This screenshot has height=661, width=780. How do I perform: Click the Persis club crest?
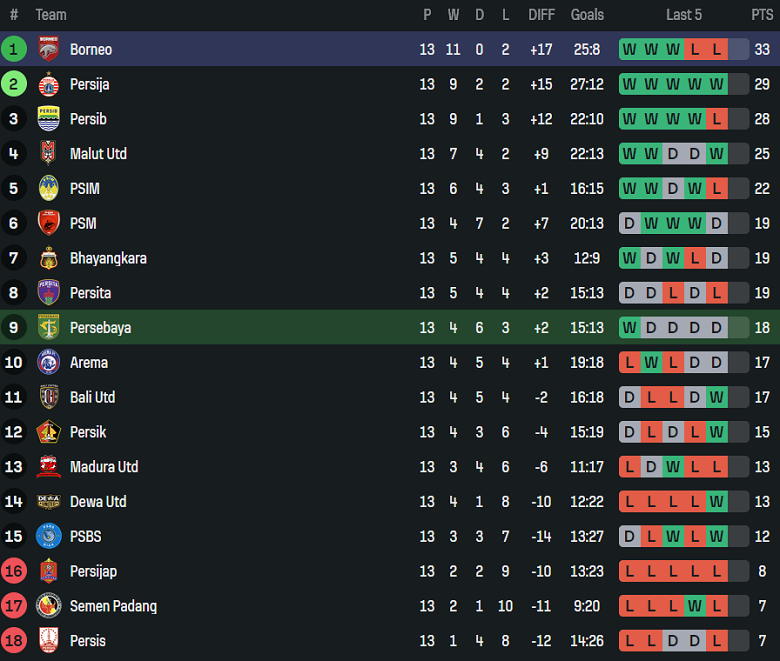click(x=48, y=641)
